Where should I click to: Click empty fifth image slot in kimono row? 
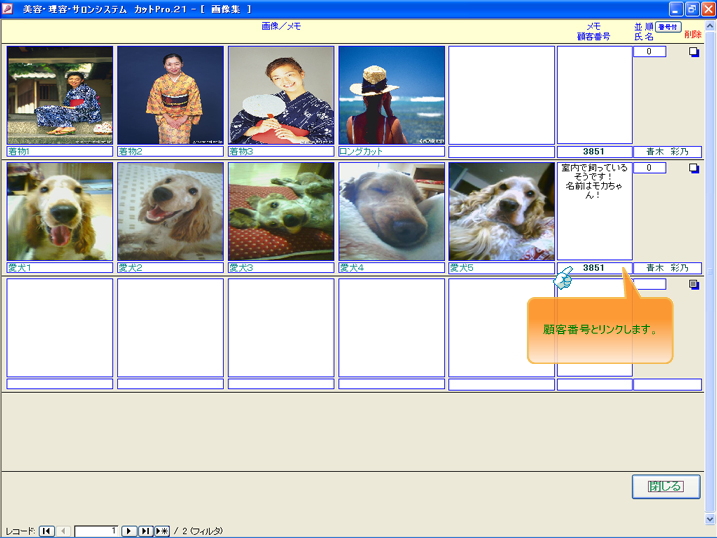[502, 95]
